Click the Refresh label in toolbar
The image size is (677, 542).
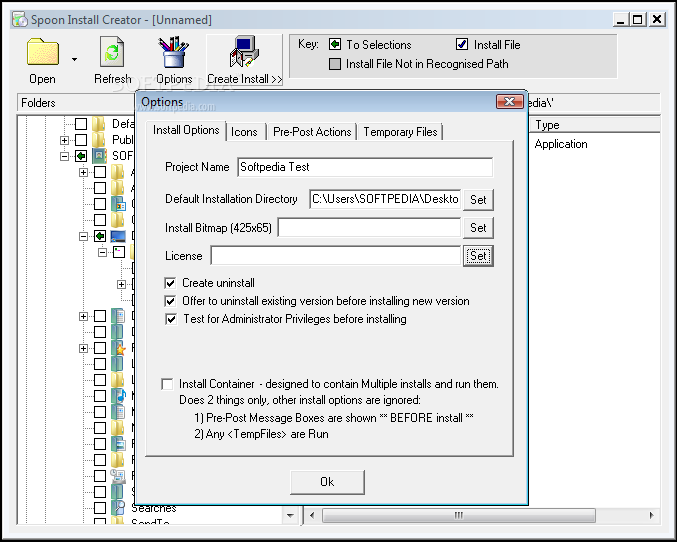pos(113,79)
